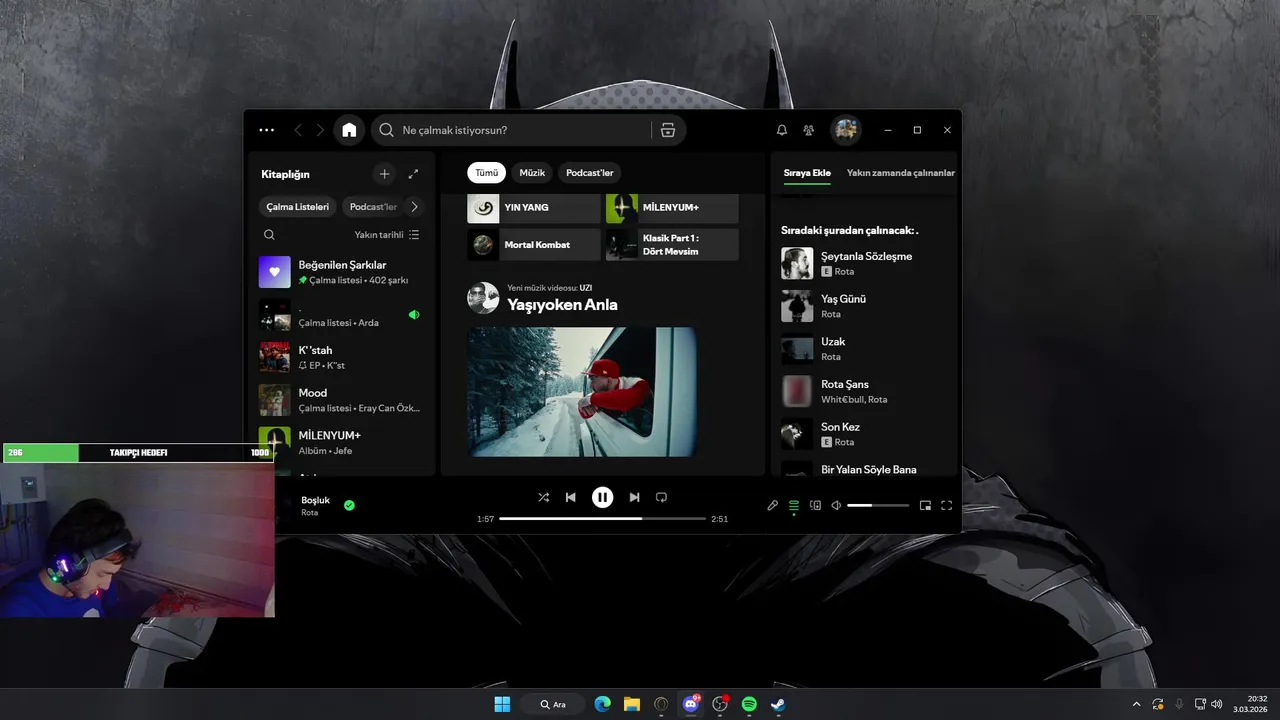The height and width of the screenshot is (720, 1280).
Task: Select queued song Rota Şans
Action: [866, 392]
